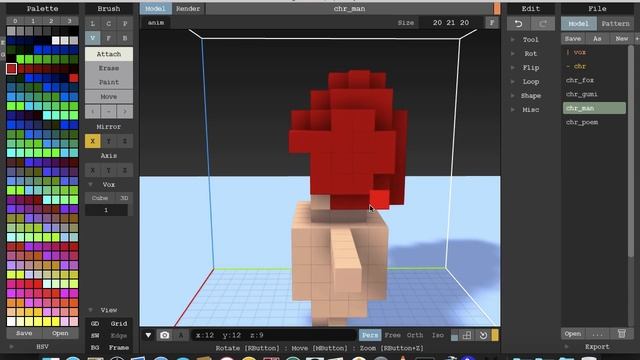Select the P pattern brush mode

tap(125, 24)
